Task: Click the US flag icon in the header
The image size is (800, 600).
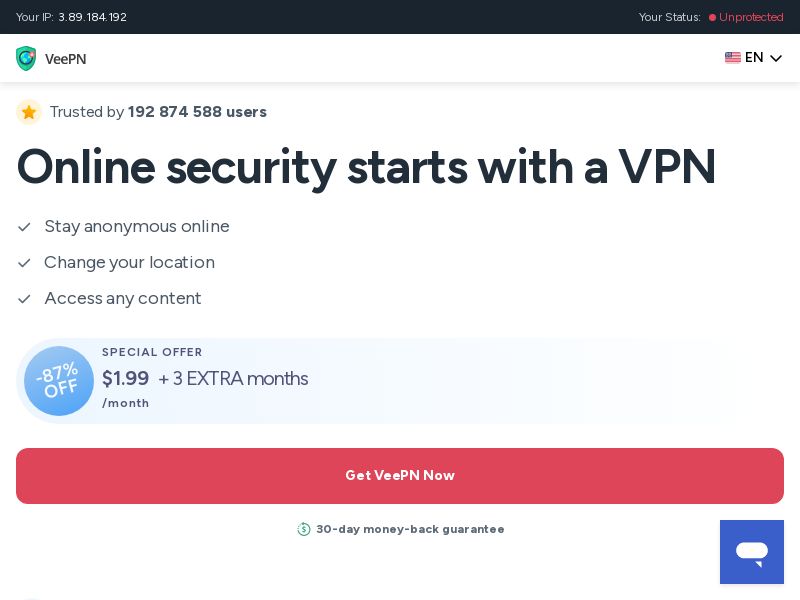Action: click(x=733, y=57)
